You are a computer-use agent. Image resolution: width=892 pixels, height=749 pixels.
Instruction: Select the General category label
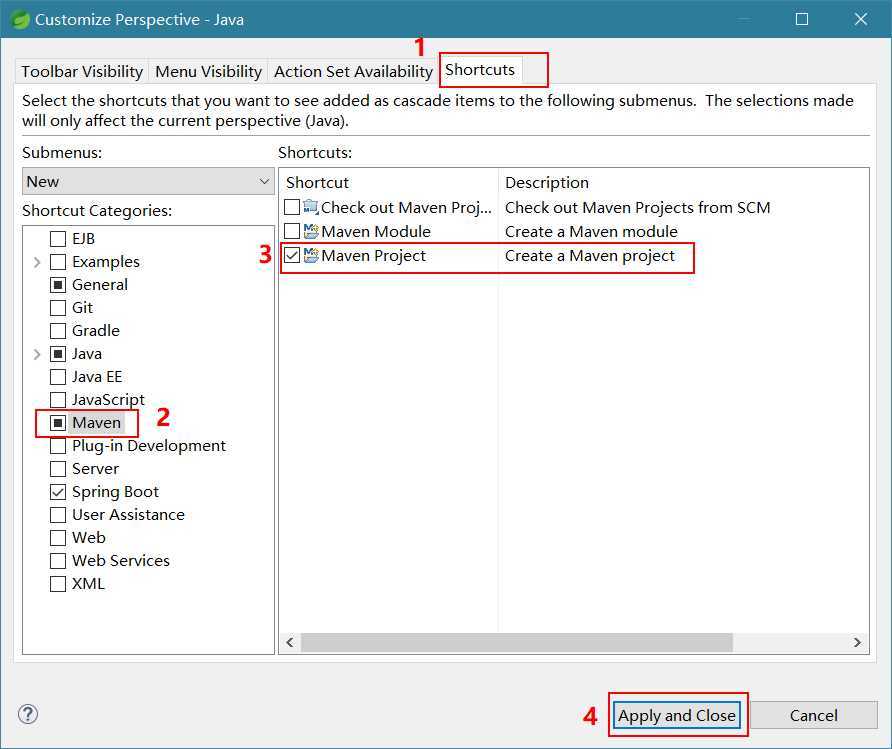click(x=100, y=284)
